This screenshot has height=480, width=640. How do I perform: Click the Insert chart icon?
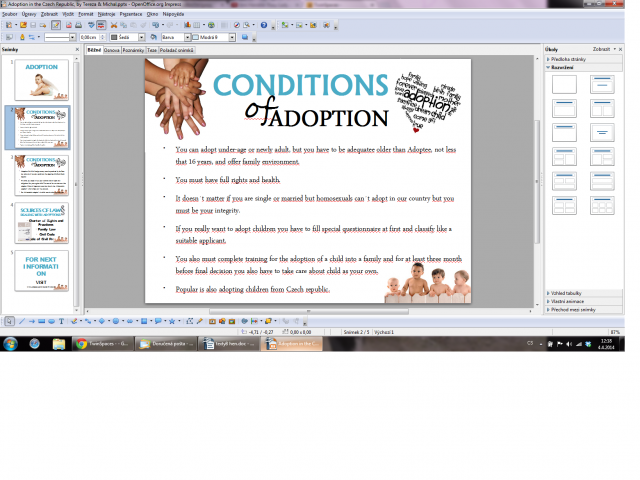point(187,25)
